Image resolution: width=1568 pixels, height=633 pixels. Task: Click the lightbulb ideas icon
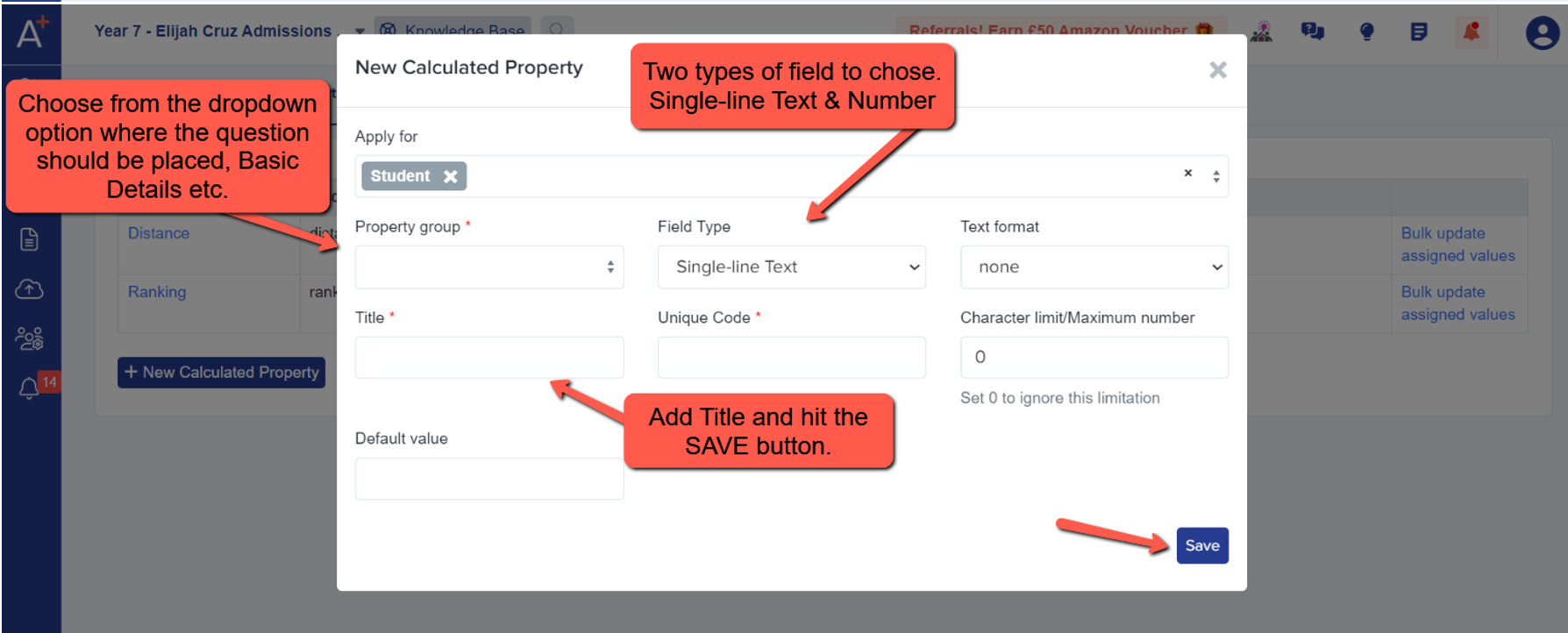tap(1366, 32)
